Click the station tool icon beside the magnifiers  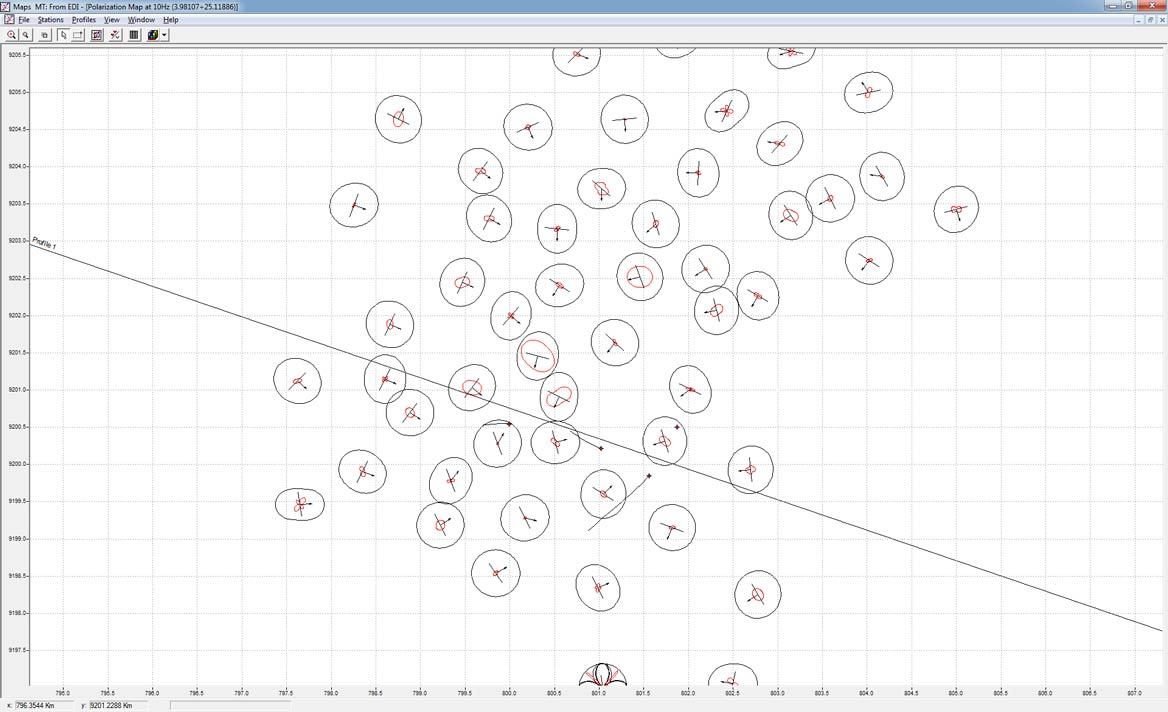click(44, 35)
